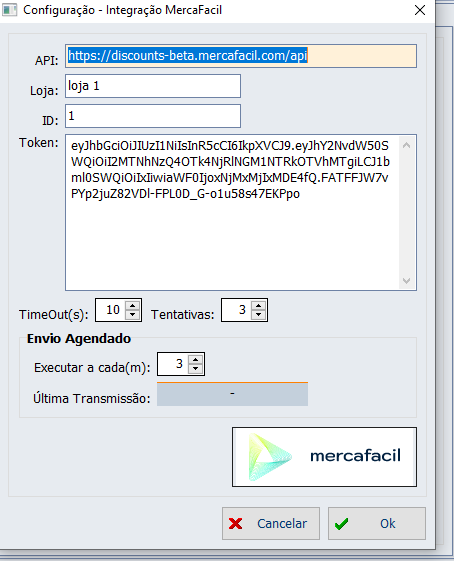Click inside the Token text area

click(233, 213)
